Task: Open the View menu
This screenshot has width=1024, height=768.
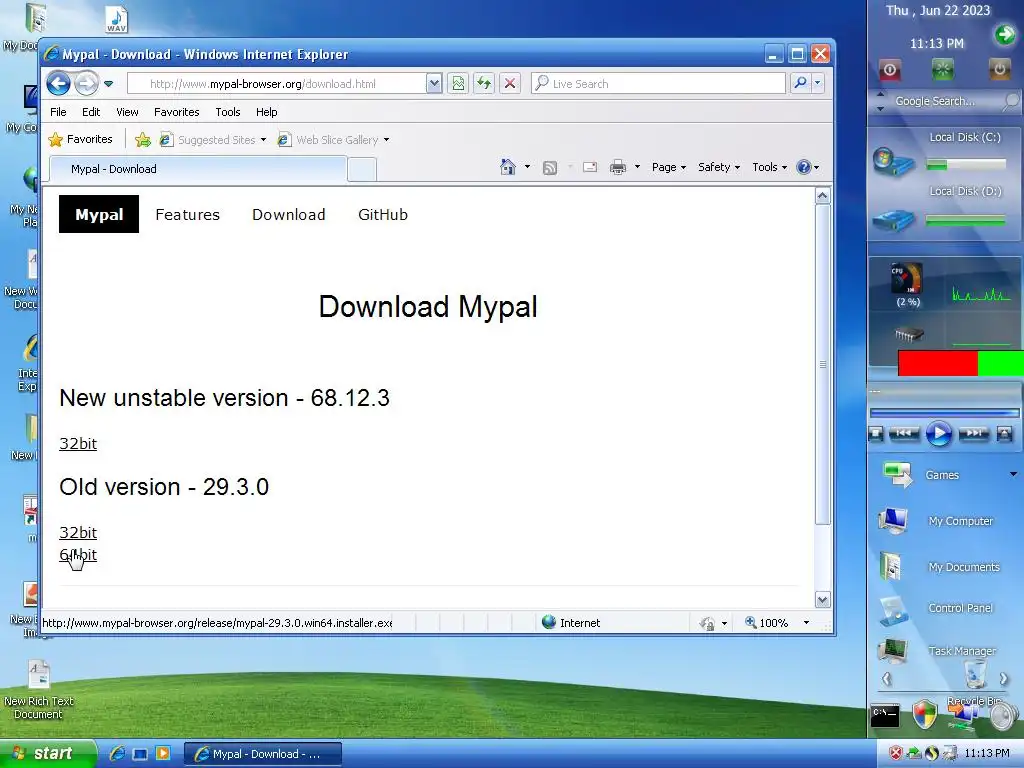Action: pos(127,112)
